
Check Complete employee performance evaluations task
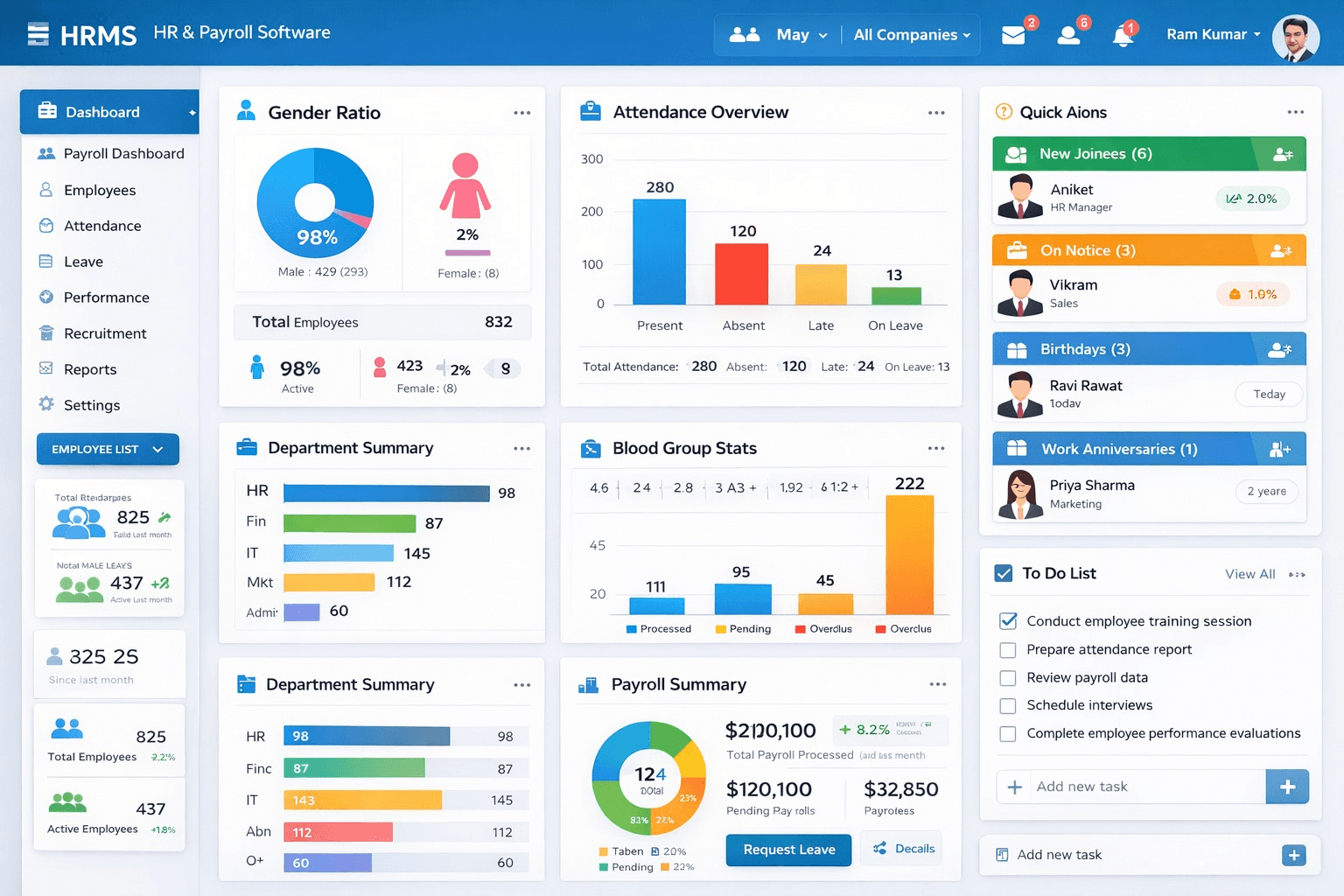(x=1008, y=734)
